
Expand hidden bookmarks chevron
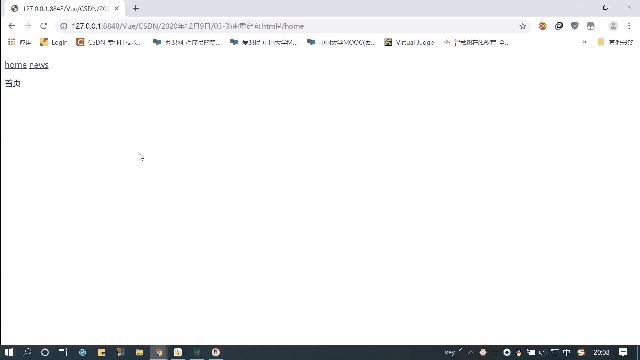(x=584, y=42)
